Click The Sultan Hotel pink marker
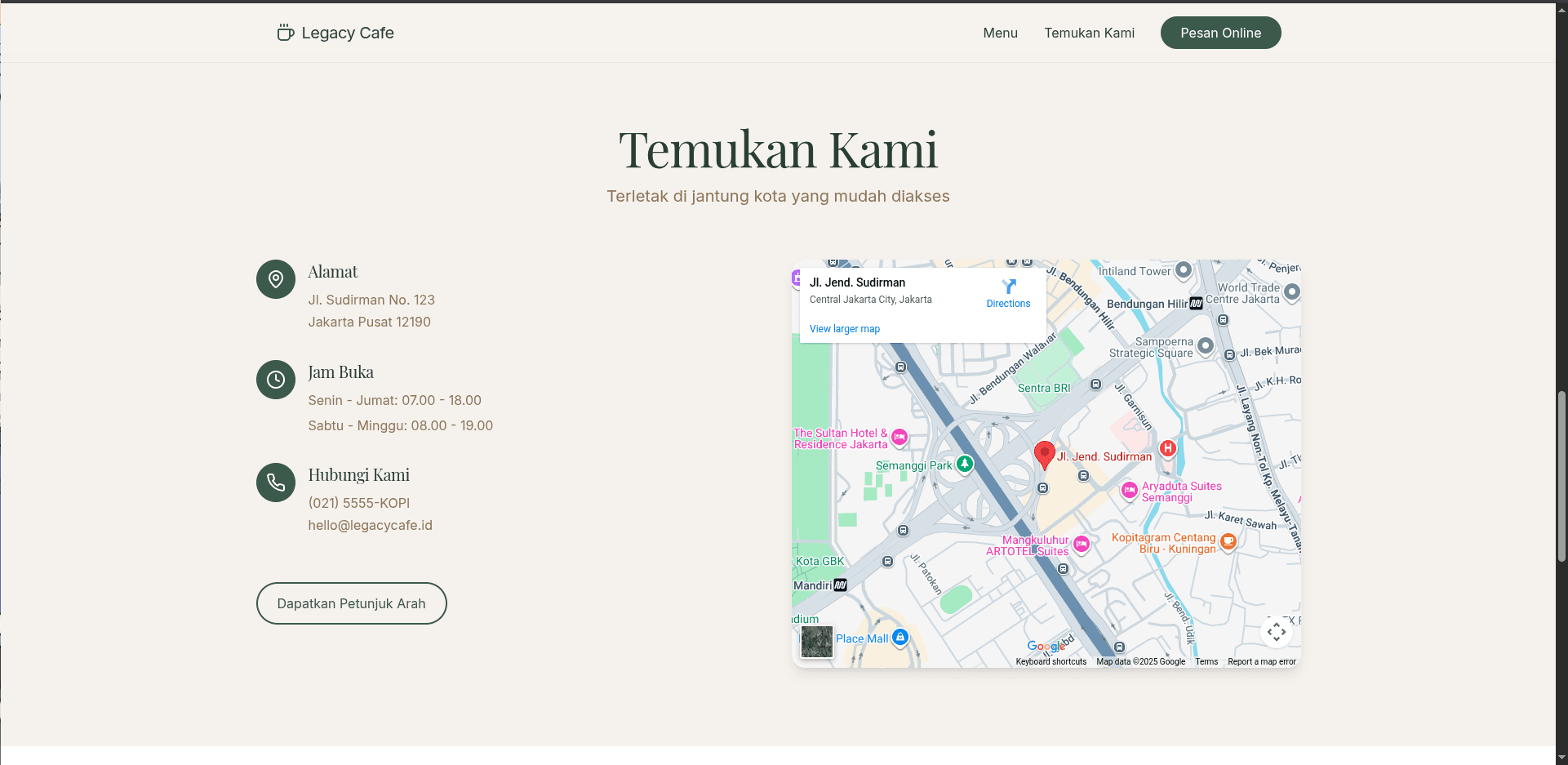 [899, 437]
